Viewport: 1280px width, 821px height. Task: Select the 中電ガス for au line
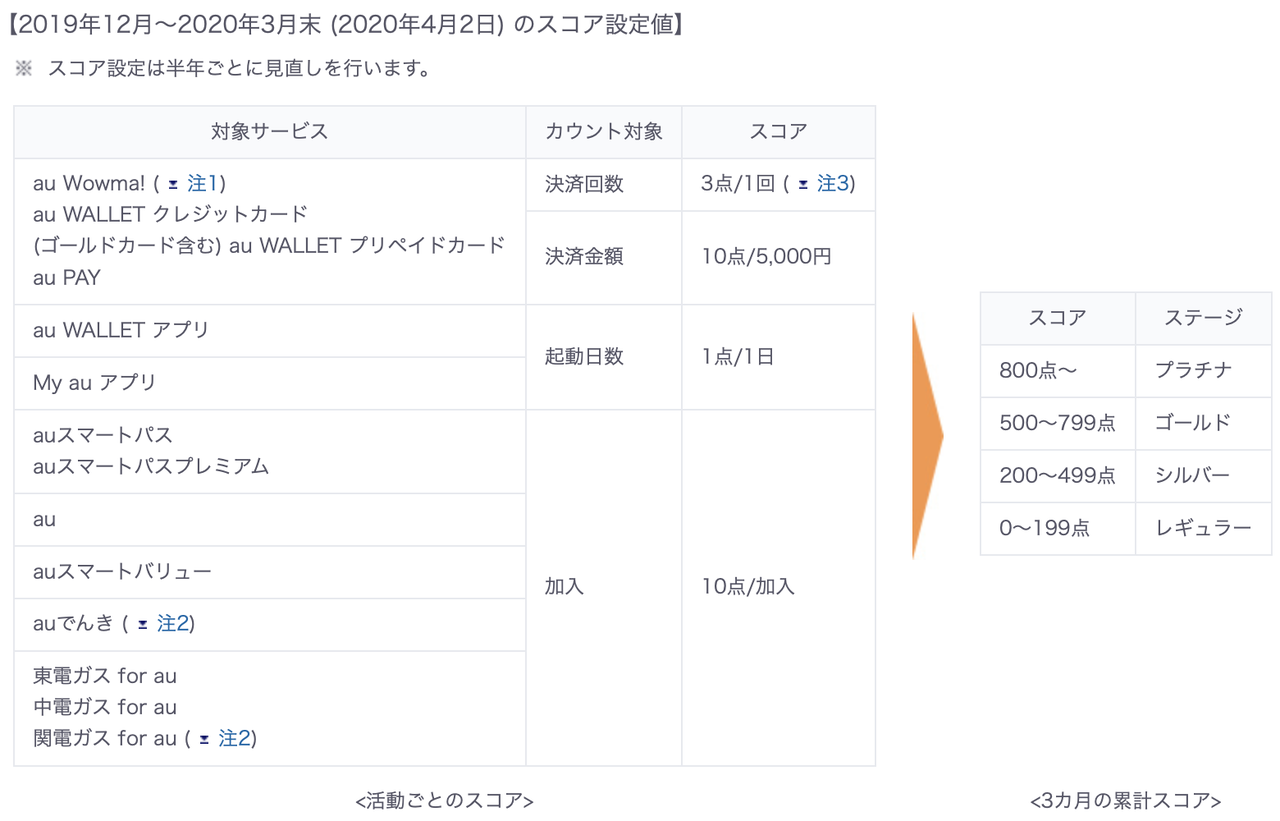tap(105, 707)
